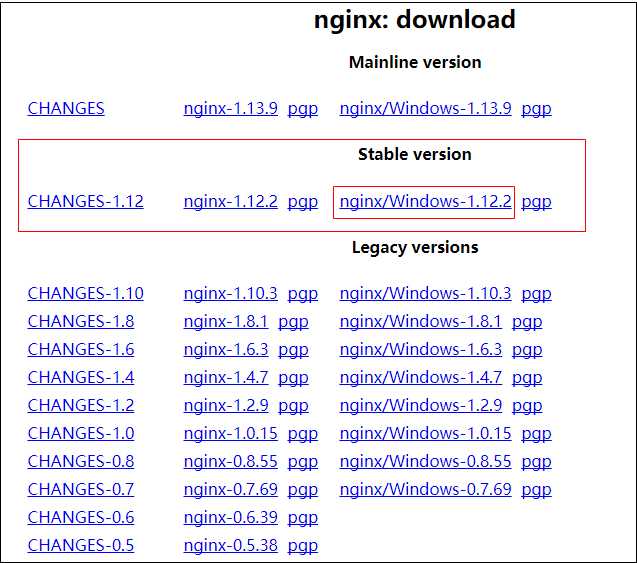This screenshot has height=563, width=637.
Task: Open CHANGES-1.6 link
Action: click(x=81, y=349)
